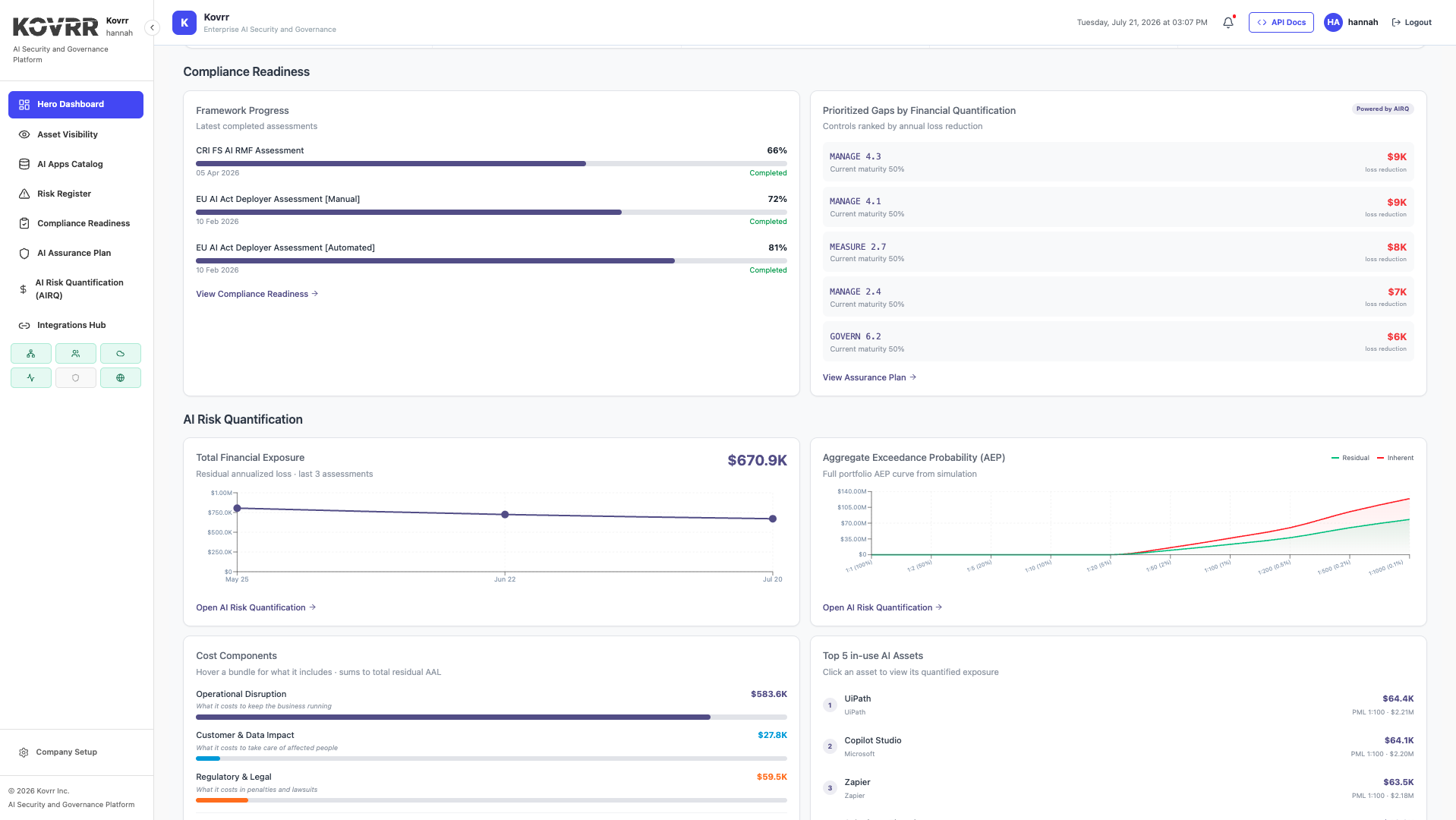Open the Hero Dashboard menu item

[76, 105]
